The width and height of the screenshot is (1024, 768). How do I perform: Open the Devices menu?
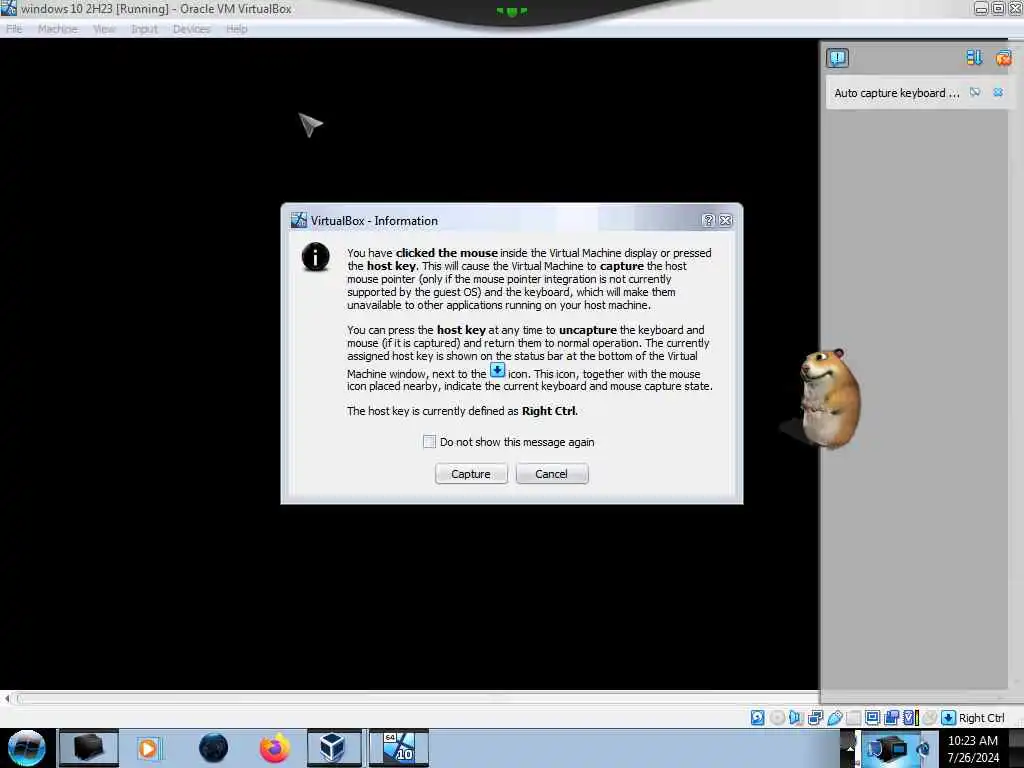click(191, 29)
